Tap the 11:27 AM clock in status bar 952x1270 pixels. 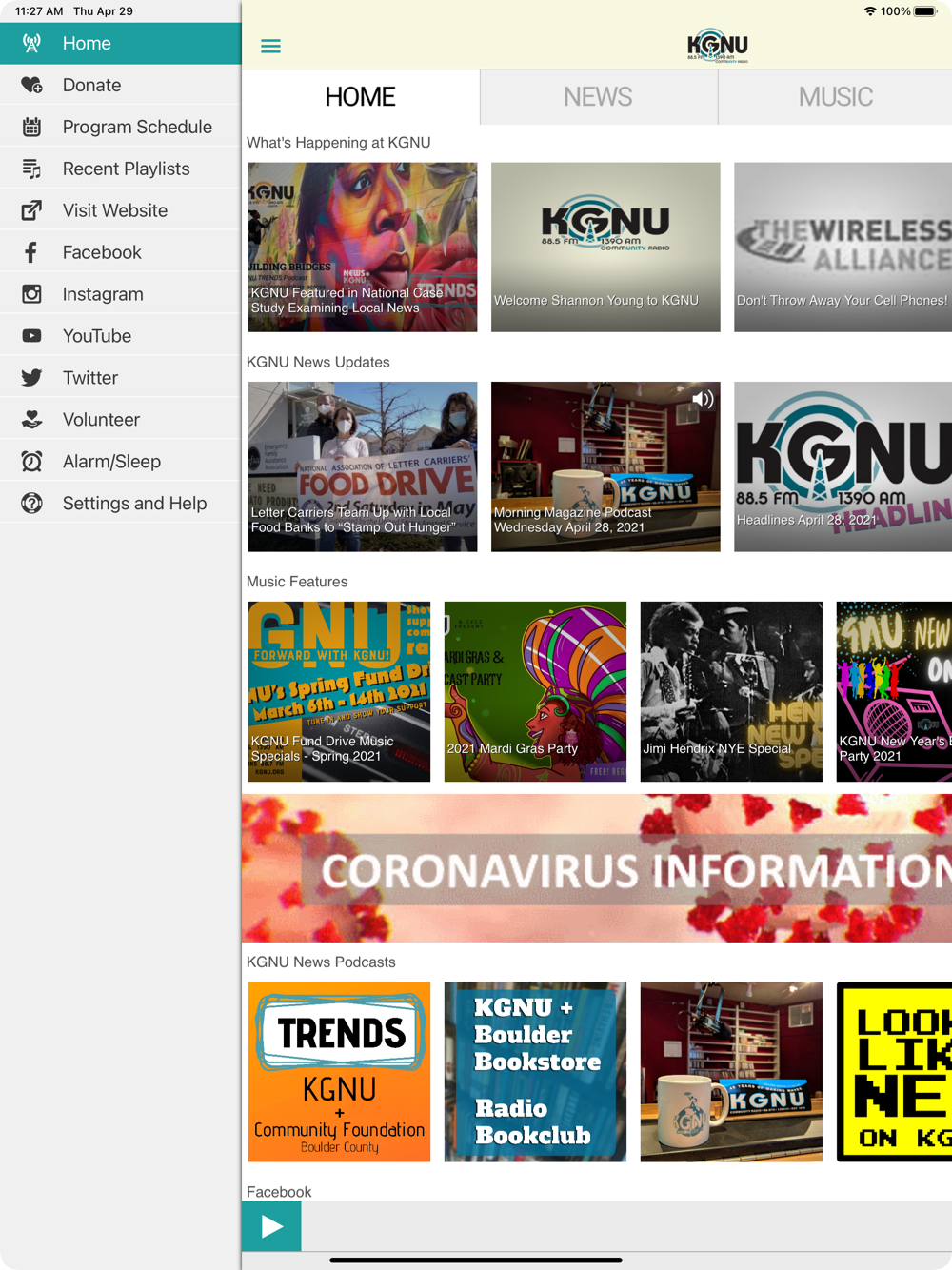39,11
